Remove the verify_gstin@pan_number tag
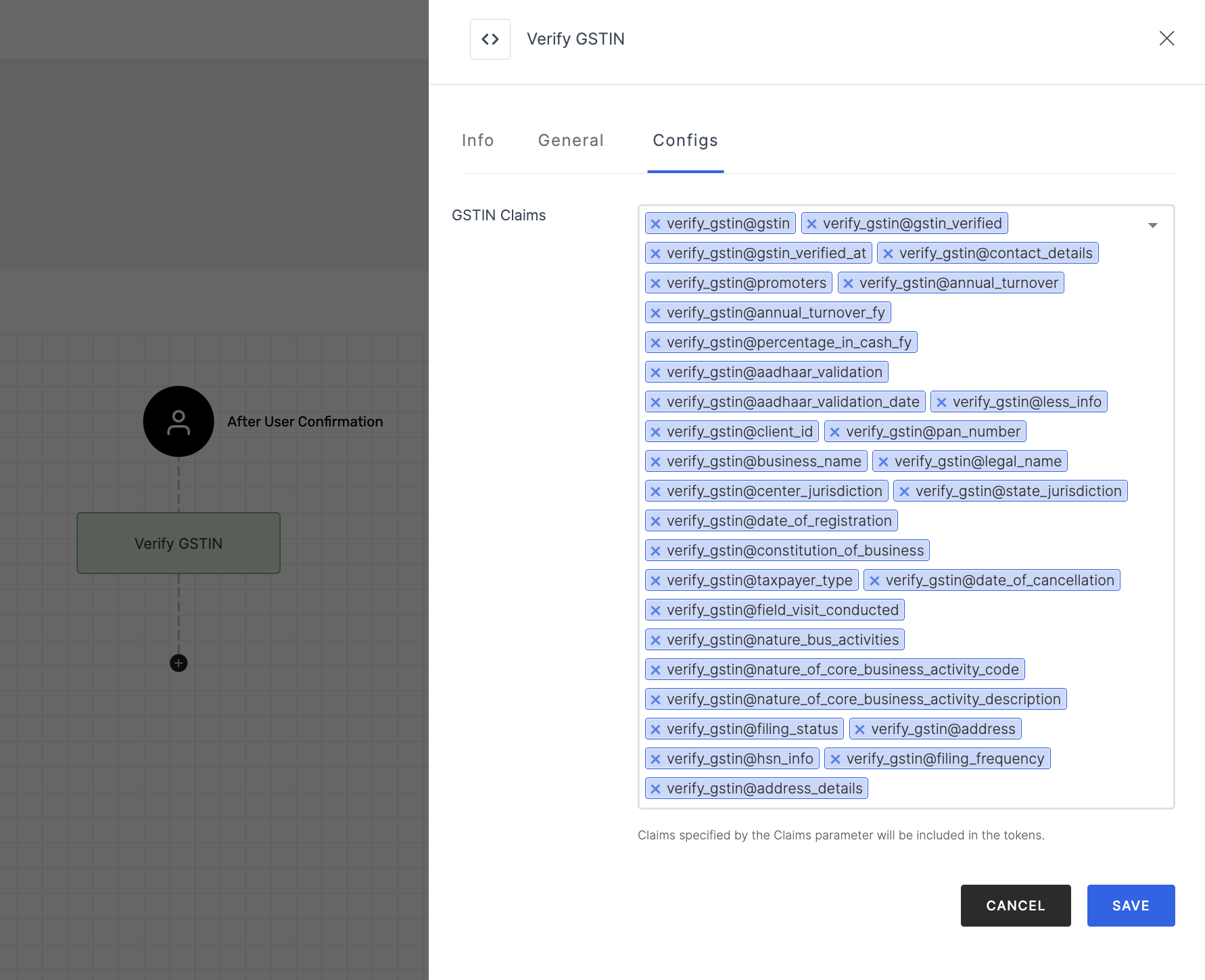This screenshot has width=1205, height=980. 834,432
